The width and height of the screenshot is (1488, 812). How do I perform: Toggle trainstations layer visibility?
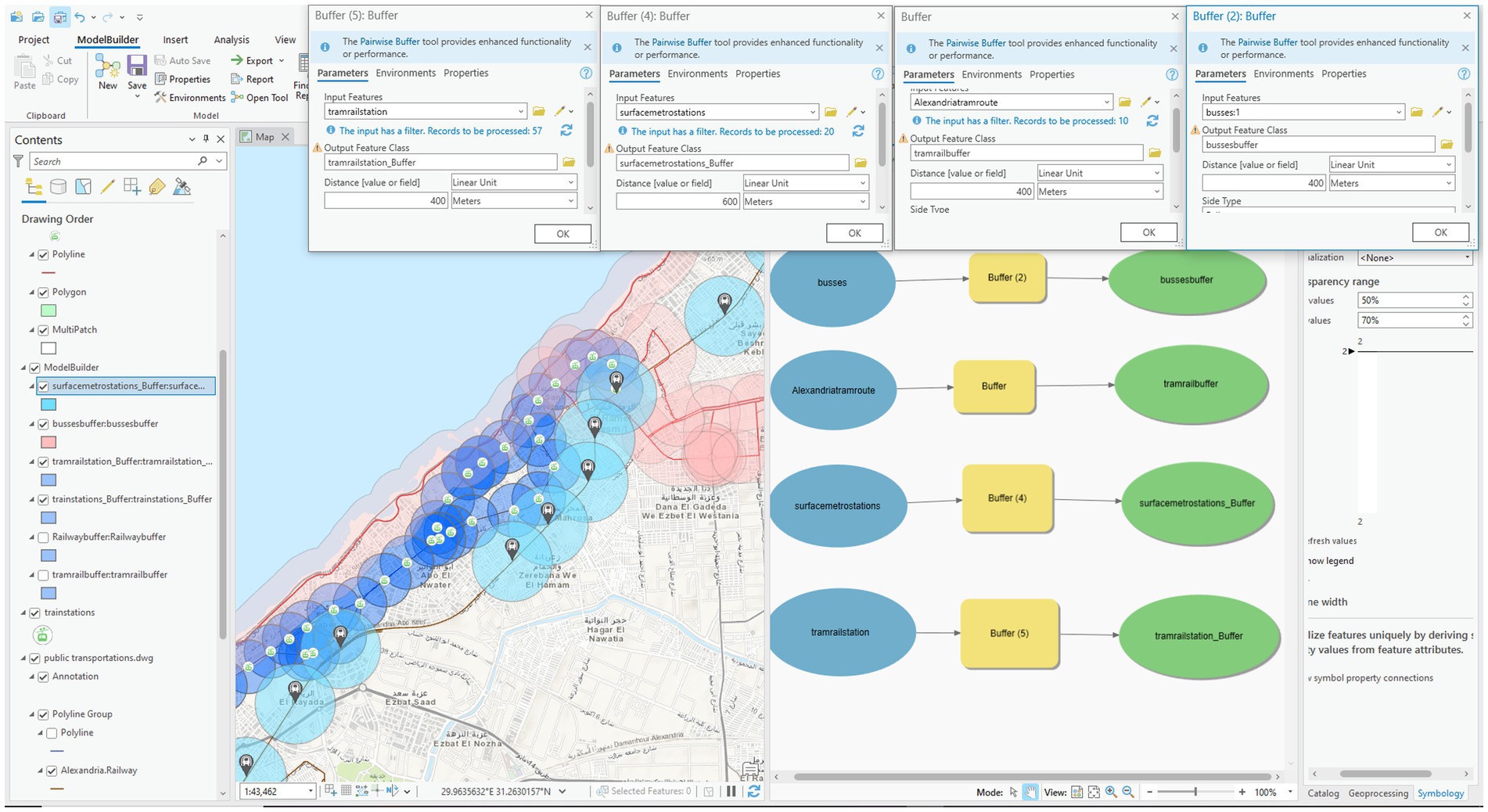click(x=35, y=613)
